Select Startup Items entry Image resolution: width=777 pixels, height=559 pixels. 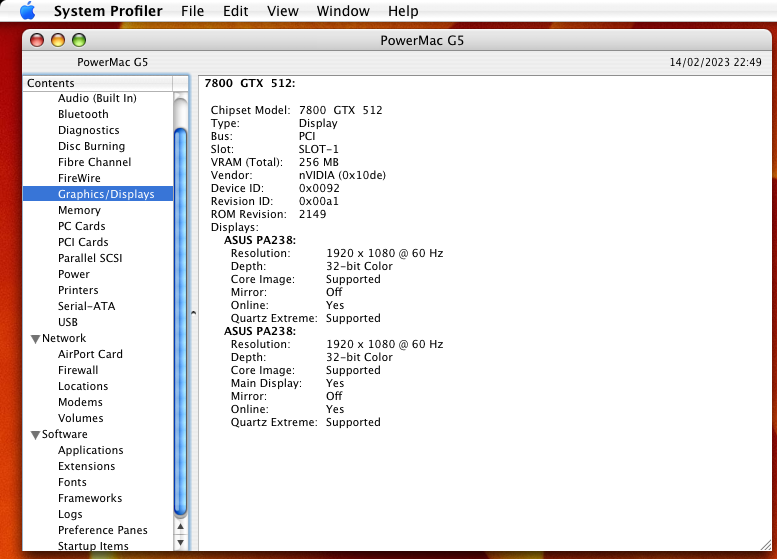pos(93,546)
